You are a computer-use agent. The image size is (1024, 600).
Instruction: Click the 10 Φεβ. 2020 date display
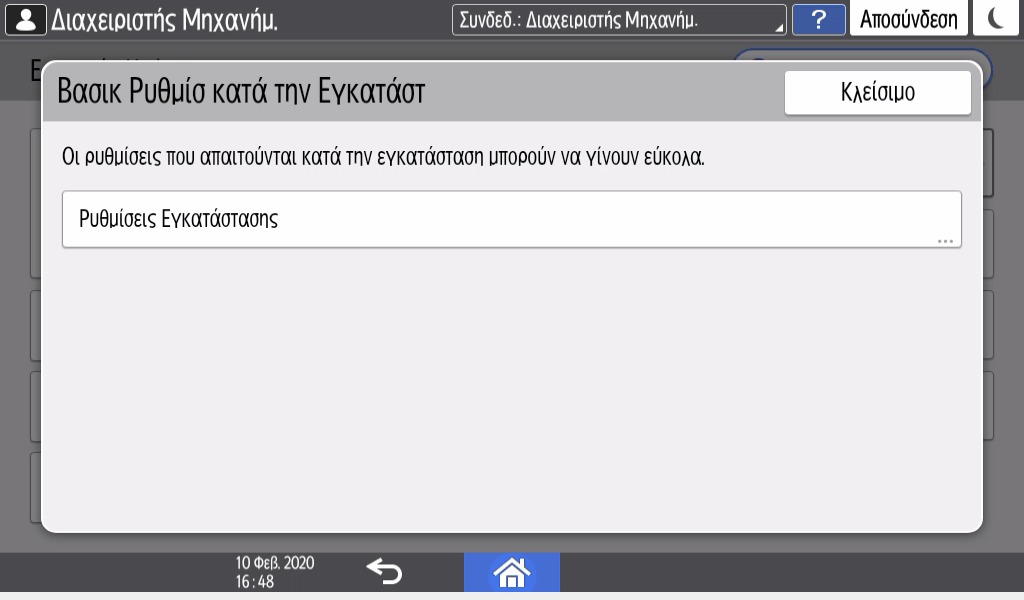tap(274, 563)
